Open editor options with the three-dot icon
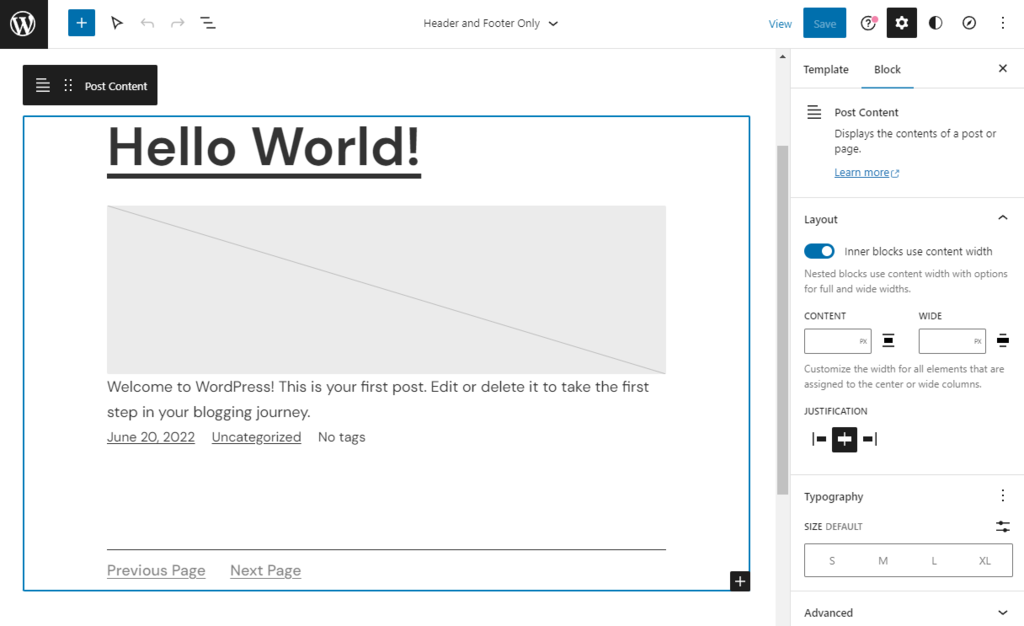Image resolution: width=1024 pixels, height=626 pixels. pos(1003,22)
